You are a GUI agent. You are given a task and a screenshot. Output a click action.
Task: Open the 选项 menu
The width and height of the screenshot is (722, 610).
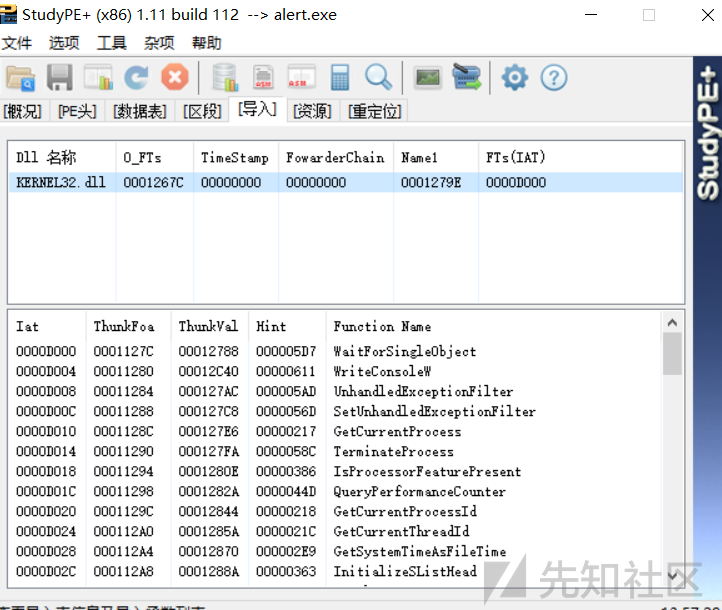point(64,43)
